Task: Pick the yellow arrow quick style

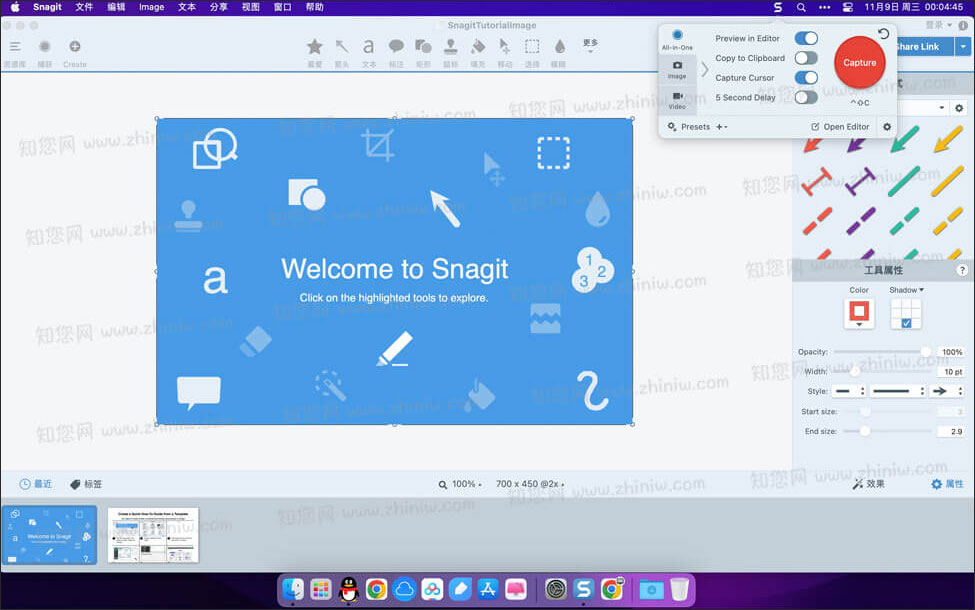Action: pos(948,139)
